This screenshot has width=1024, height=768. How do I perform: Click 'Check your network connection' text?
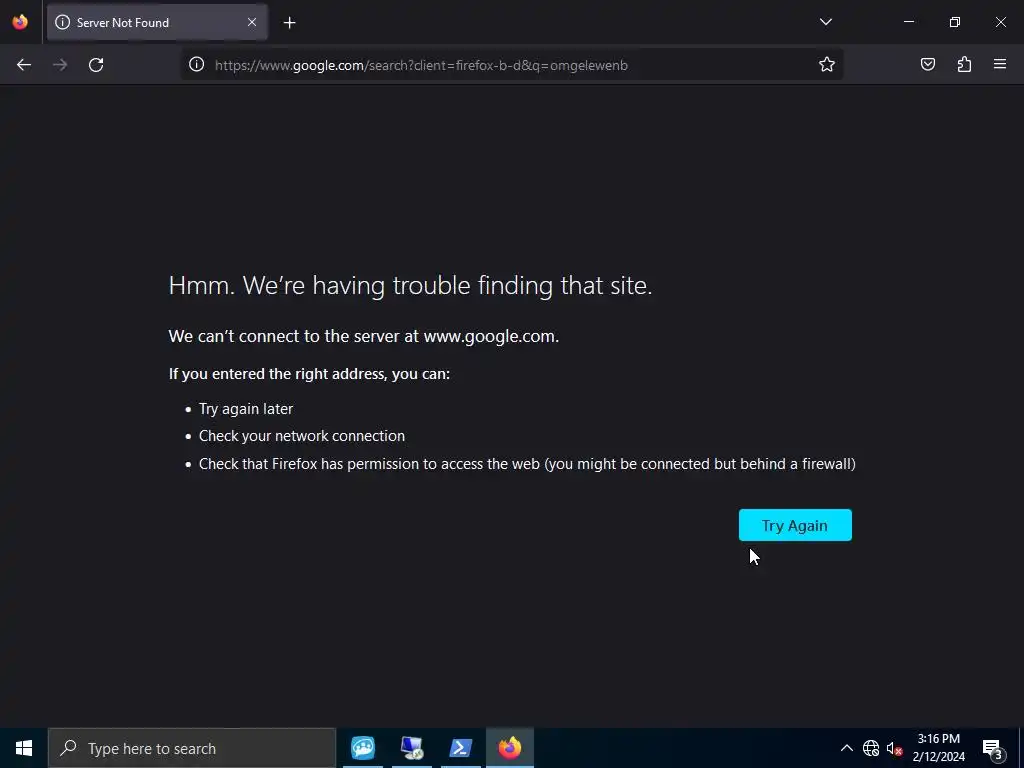point(302,436)
